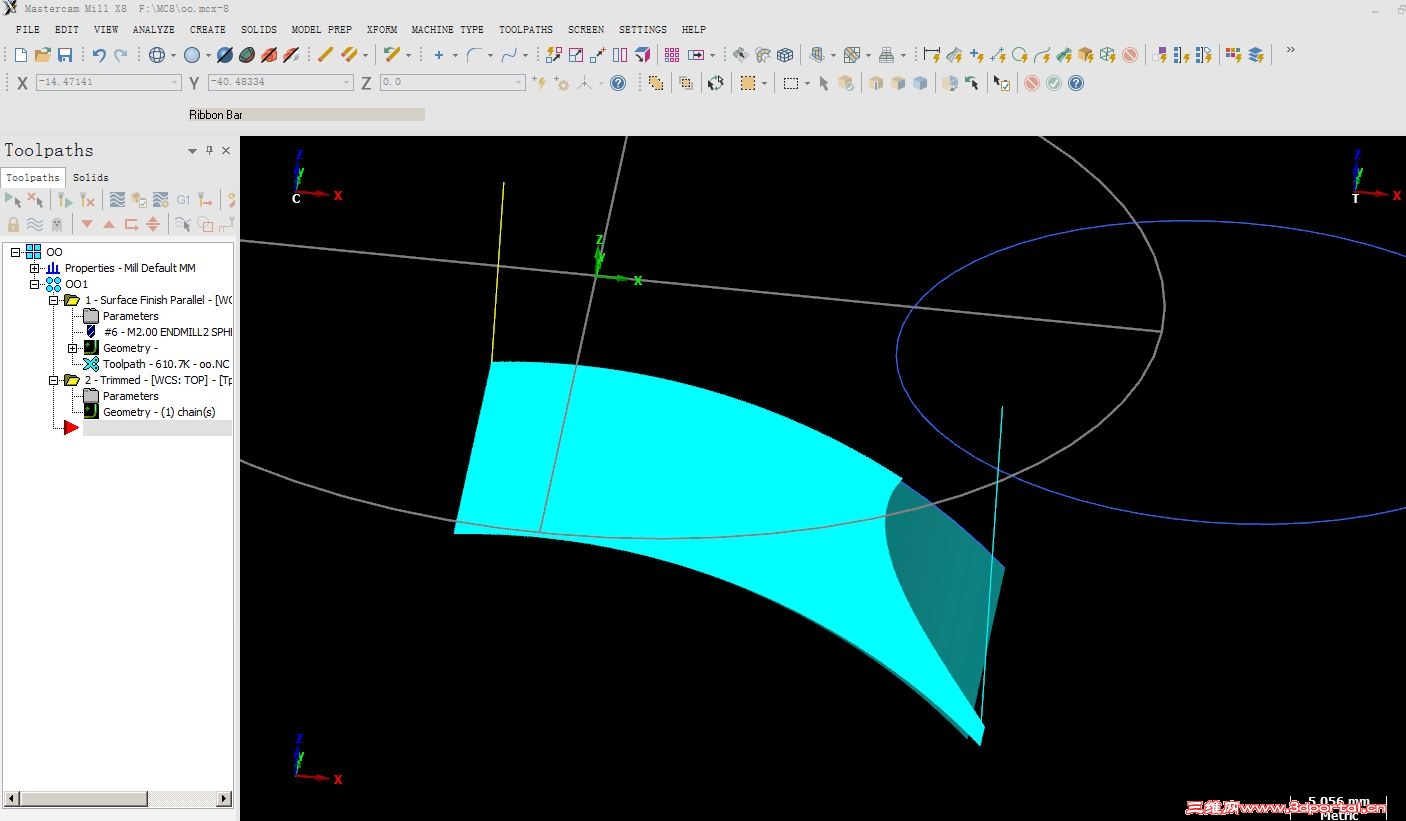1406x821 pixels.
Task: Expand the Geometry node under operation 1
Action: point(72,348)
